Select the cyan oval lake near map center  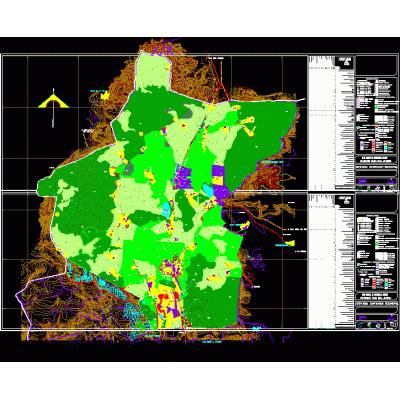[208, 190]
